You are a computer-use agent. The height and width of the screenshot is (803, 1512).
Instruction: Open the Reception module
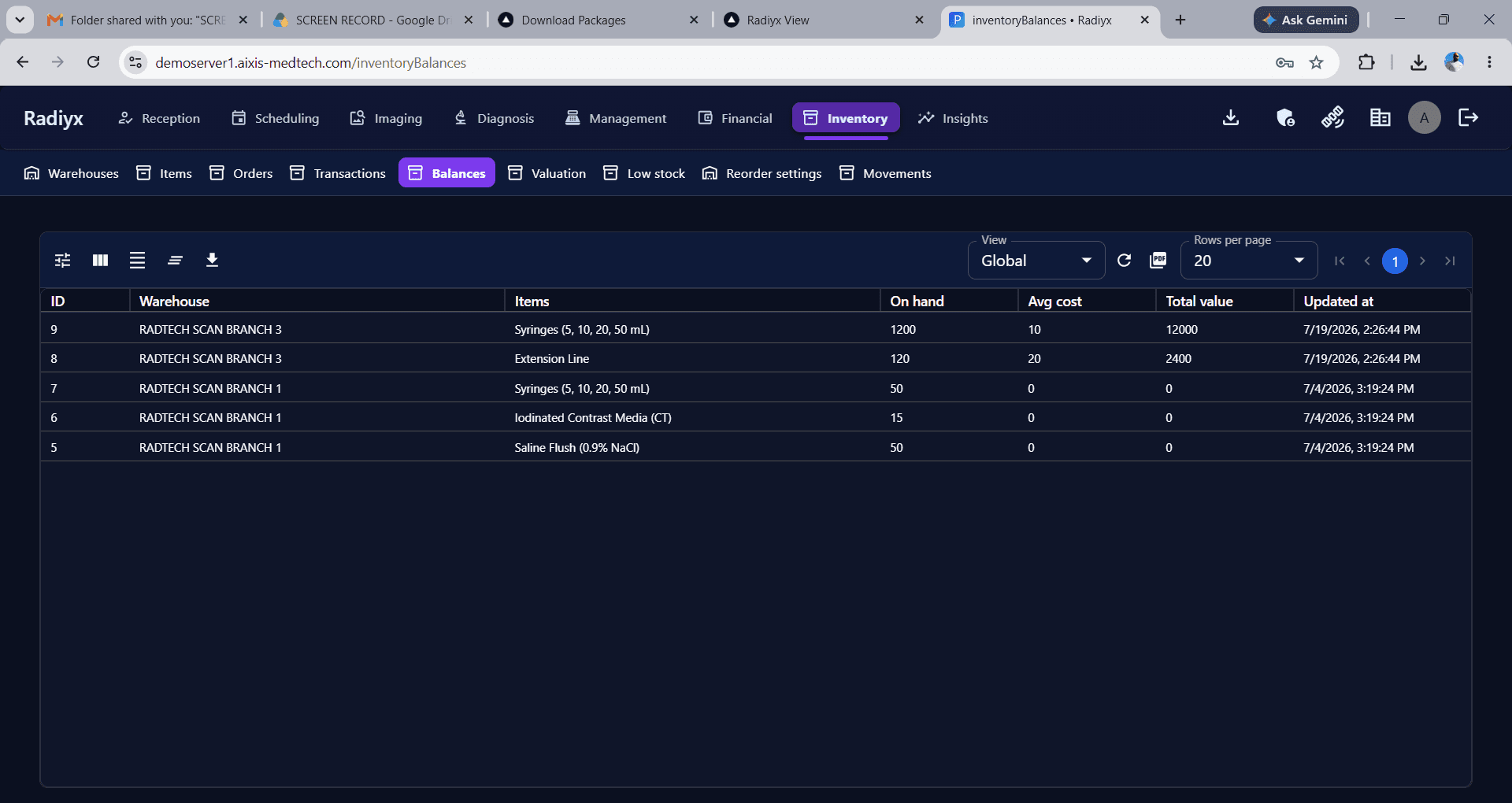click(159, 118)
